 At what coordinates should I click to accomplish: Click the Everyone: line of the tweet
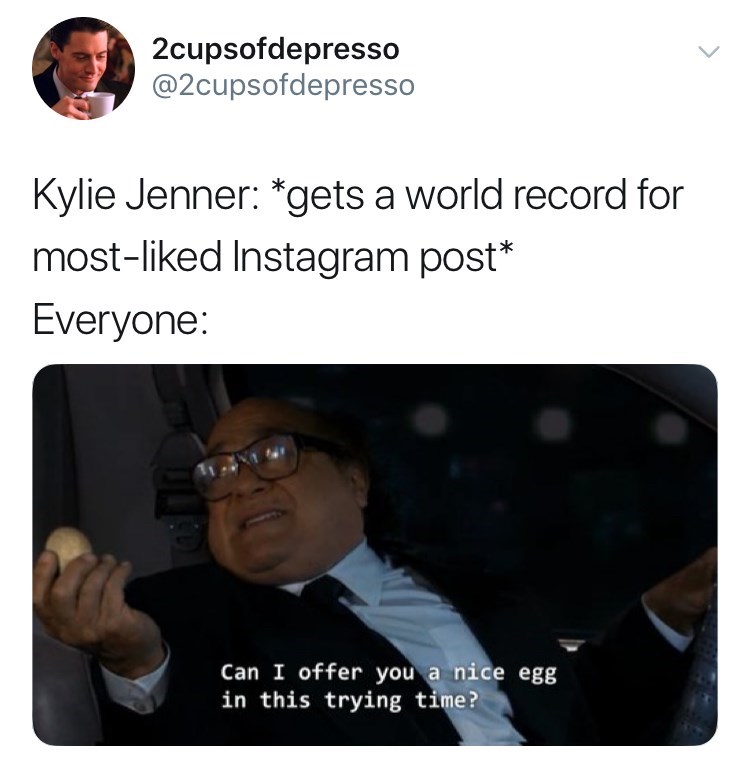pos(120,321)
